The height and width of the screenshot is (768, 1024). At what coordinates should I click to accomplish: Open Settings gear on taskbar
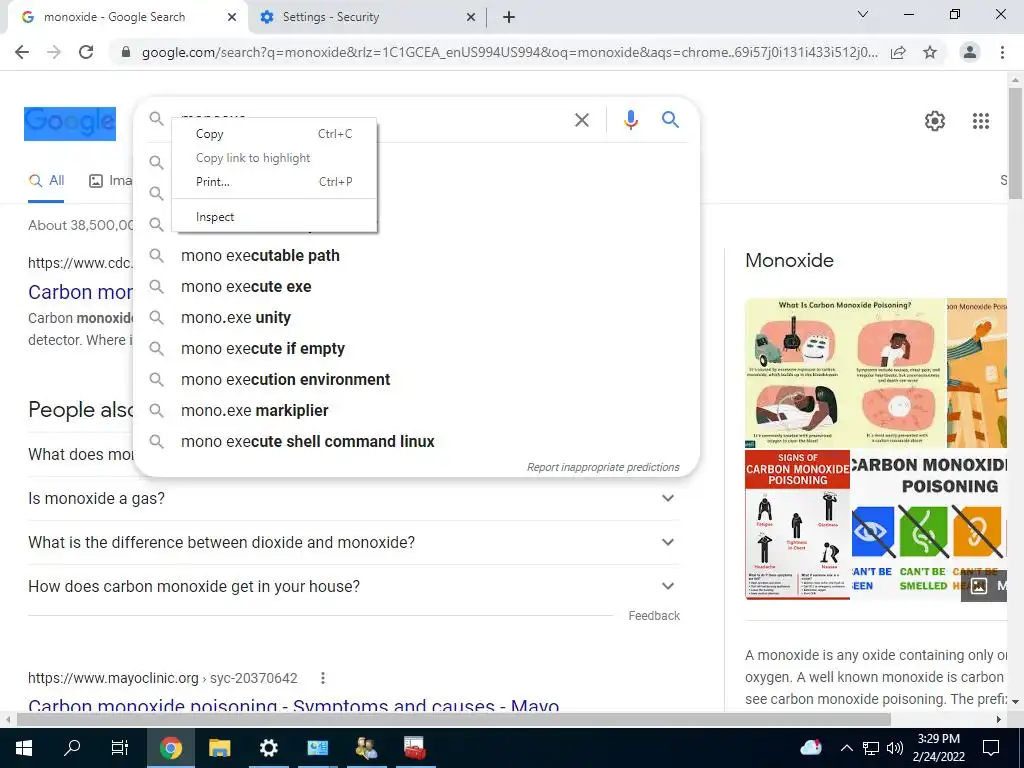click(x=268, y=748)
